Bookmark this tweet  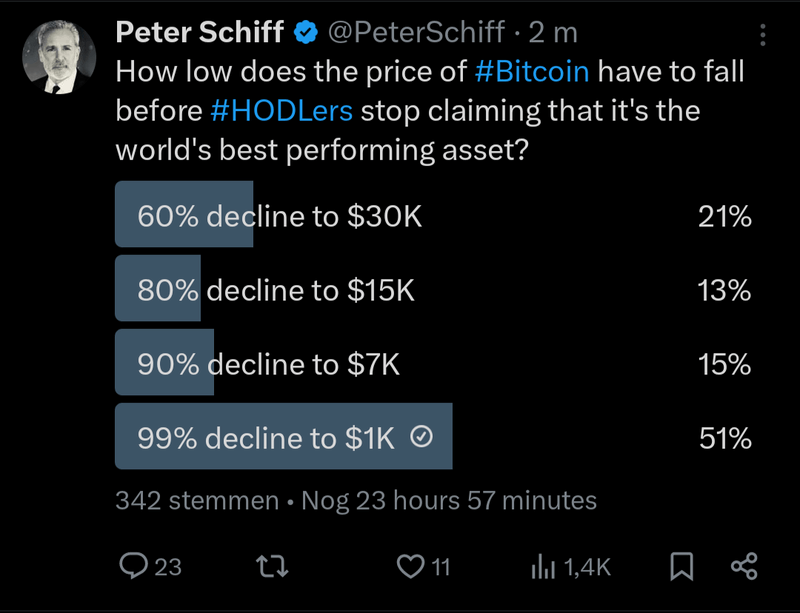tap(681, 567)
